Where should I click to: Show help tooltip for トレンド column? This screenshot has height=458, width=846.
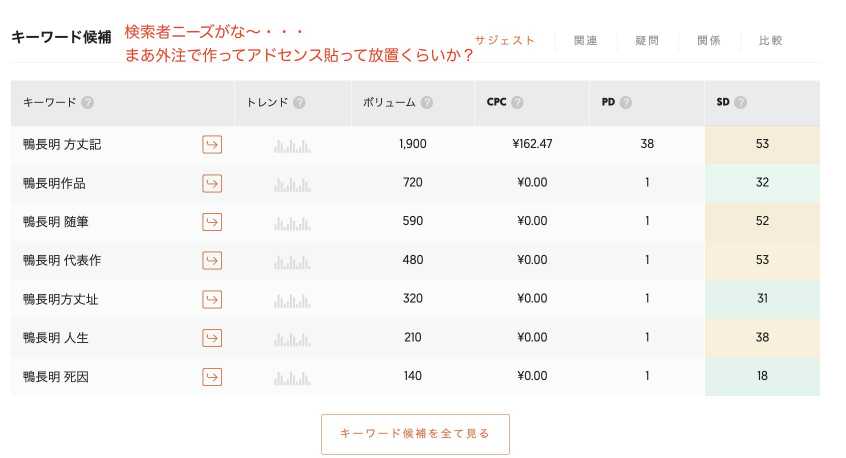(299, 102)
